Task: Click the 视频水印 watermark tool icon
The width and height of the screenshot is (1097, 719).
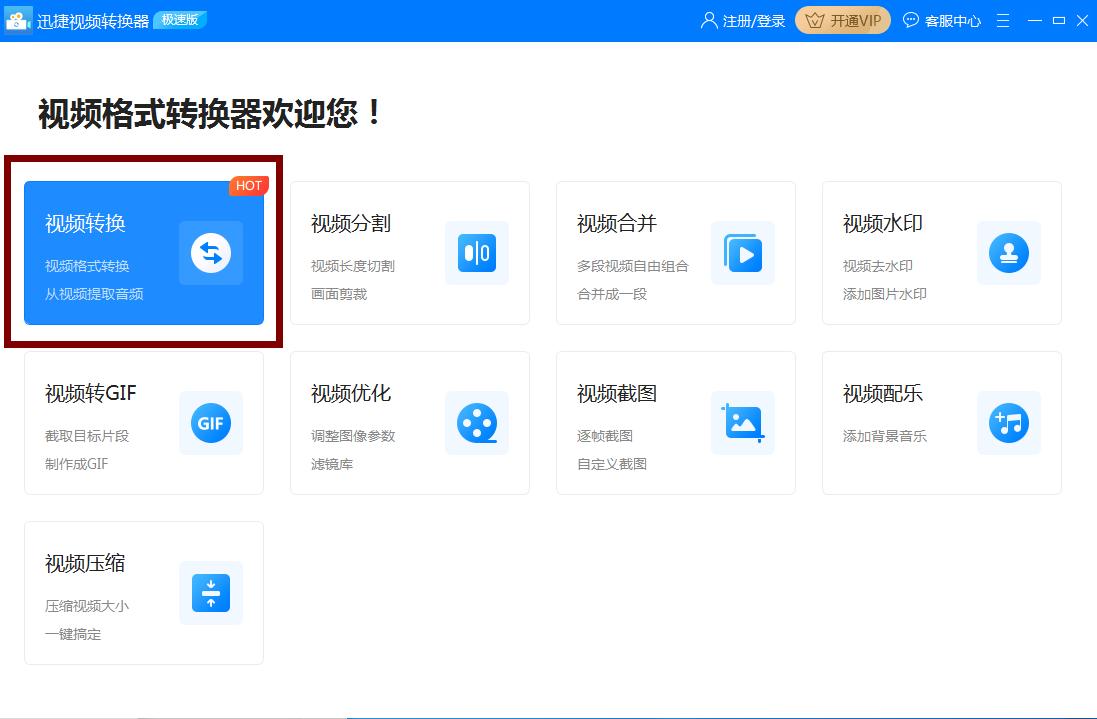Action: click(x=1009, y=253)
